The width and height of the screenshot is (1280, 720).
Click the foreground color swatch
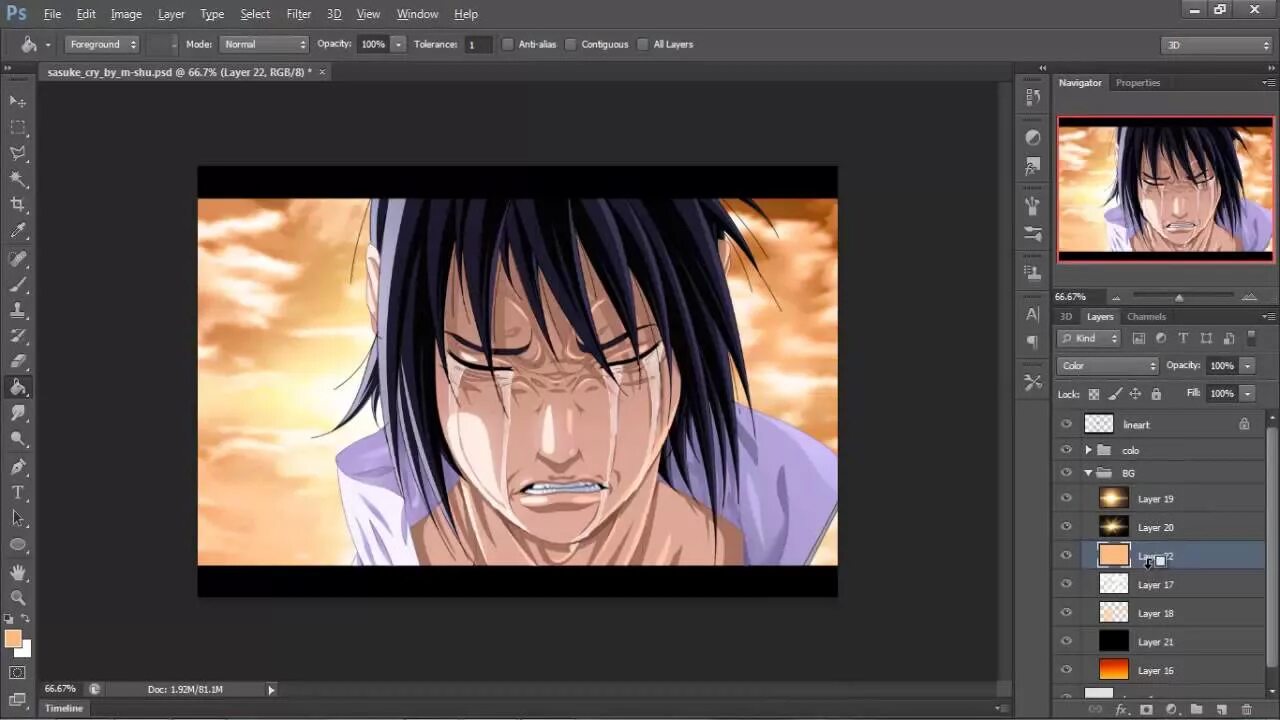pos(13,639)
